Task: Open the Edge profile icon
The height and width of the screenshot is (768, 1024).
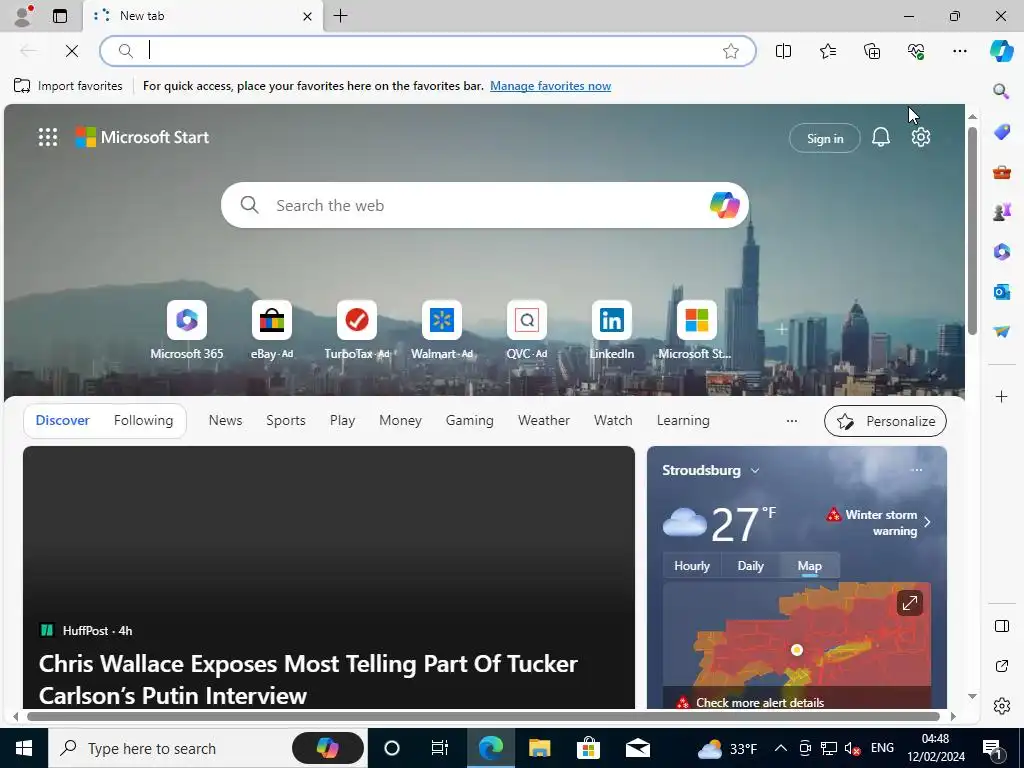Action: pos(24,16)
